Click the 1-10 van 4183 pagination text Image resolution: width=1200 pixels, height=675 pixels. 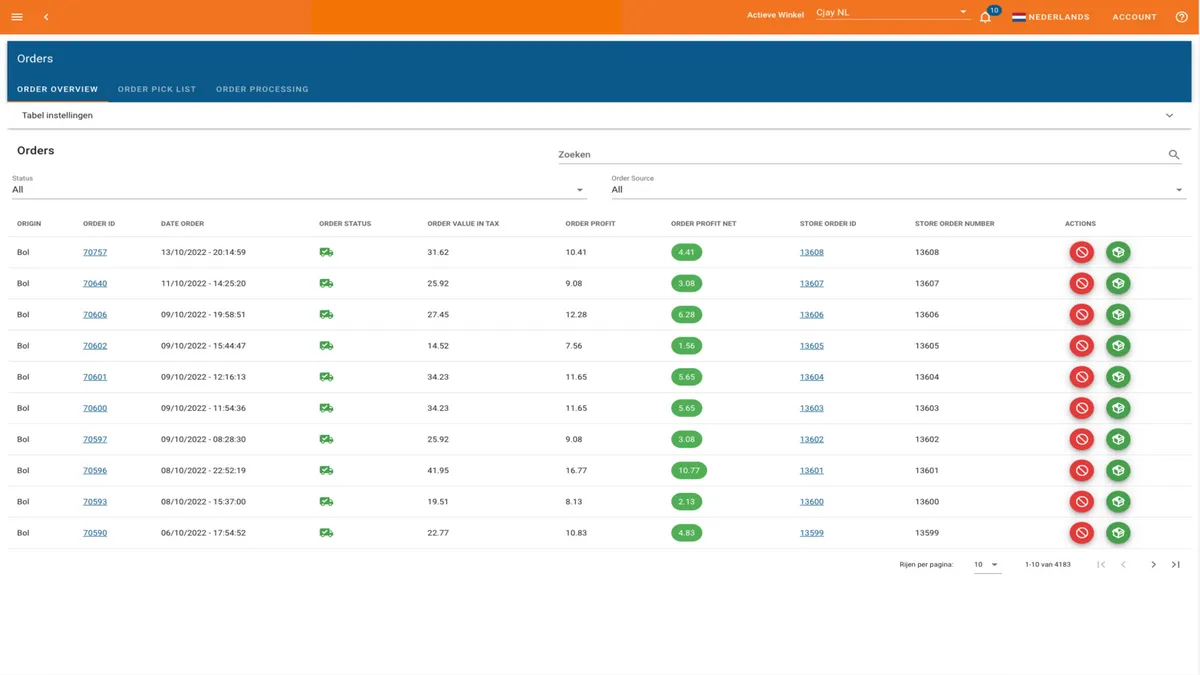coord(1047,565)
